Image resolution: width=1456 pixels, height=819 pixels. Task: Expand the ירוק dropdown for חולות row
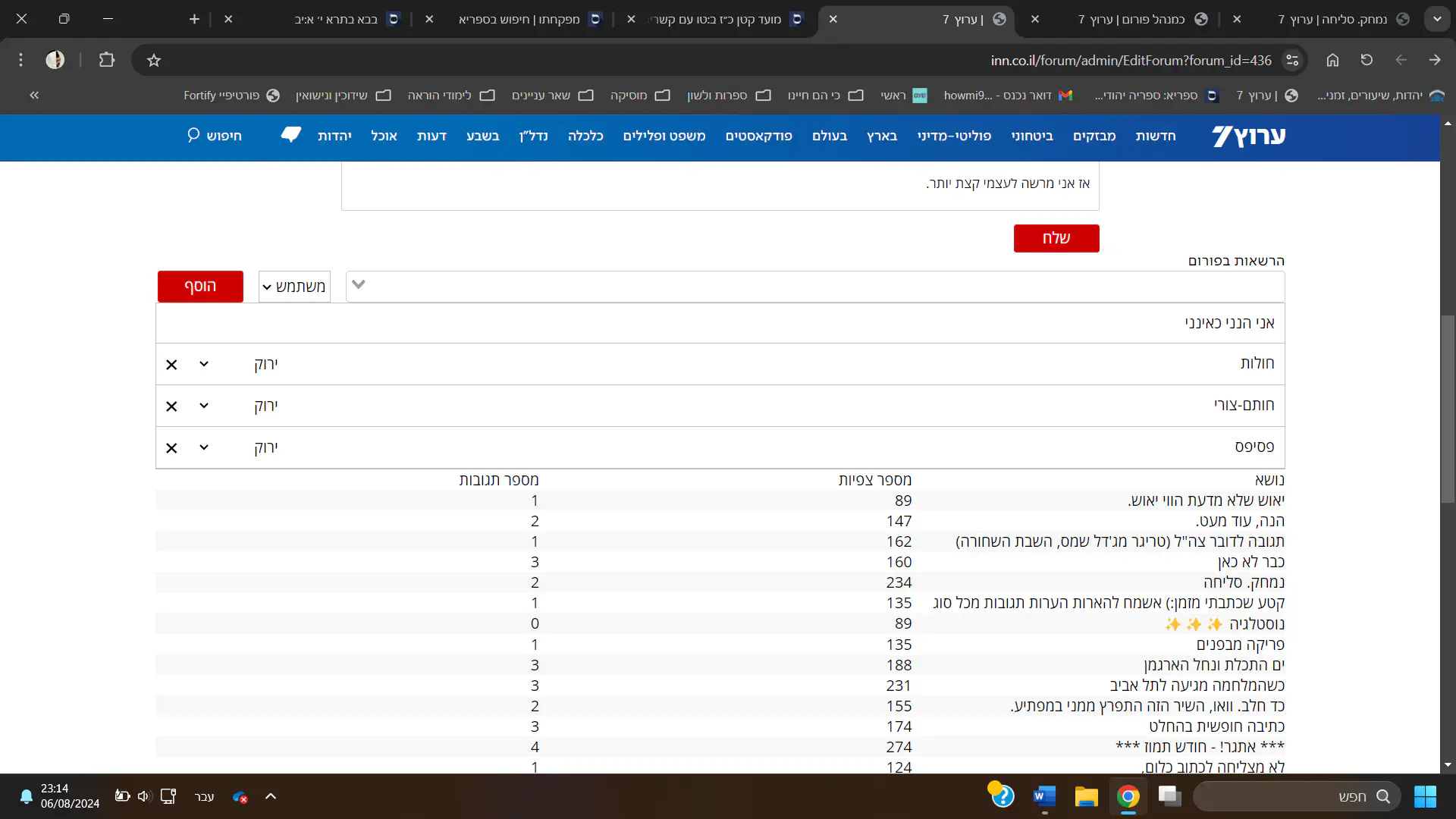(x=204, y=364)
